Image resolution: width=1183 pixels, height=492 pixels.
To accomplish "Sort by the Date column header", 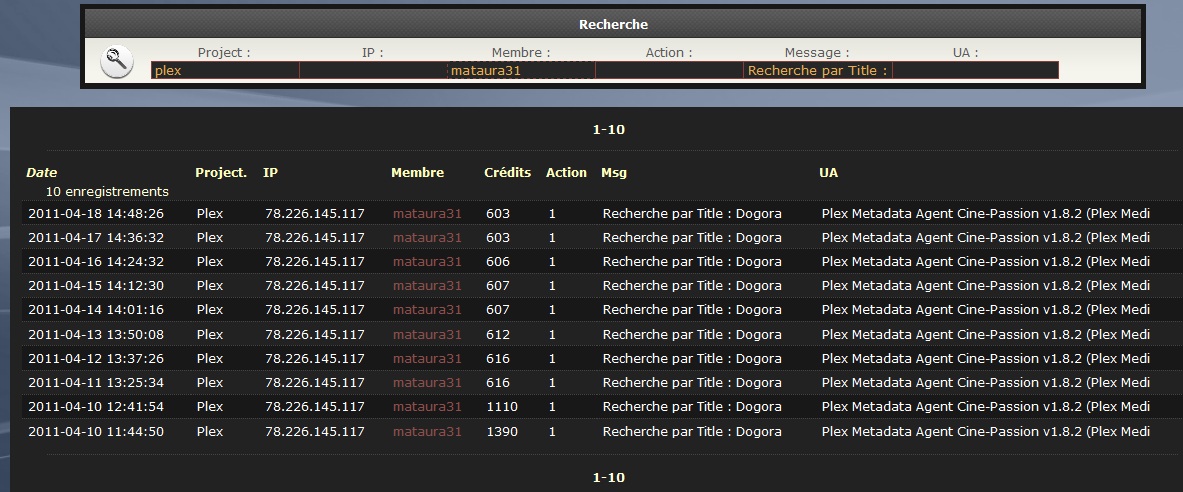I will pyautogui.click(x=41, y=173).
